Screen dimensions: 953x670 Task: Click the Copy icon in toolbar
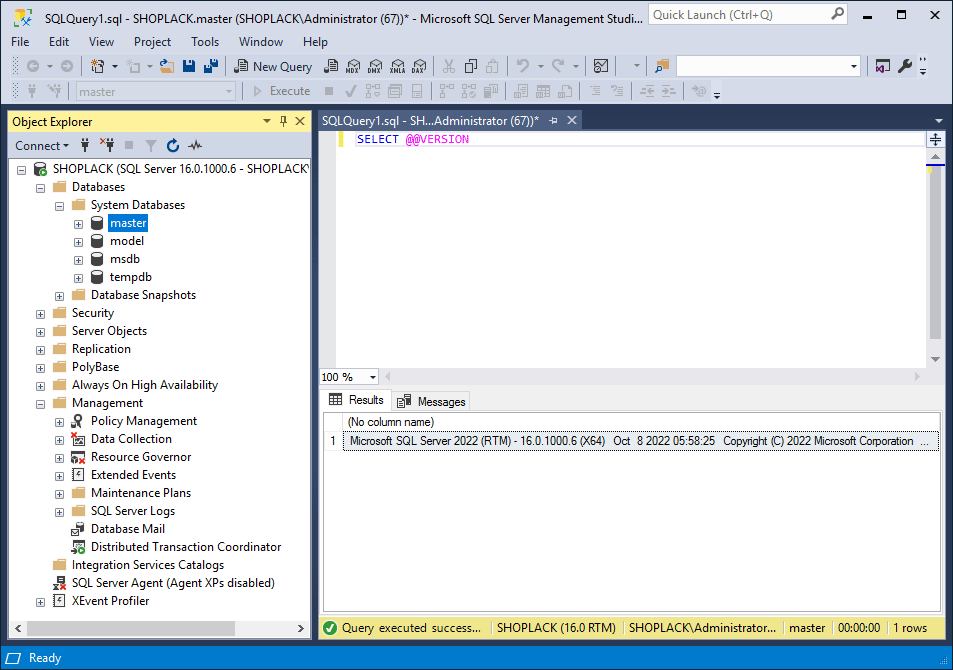(x=471, y=66)
